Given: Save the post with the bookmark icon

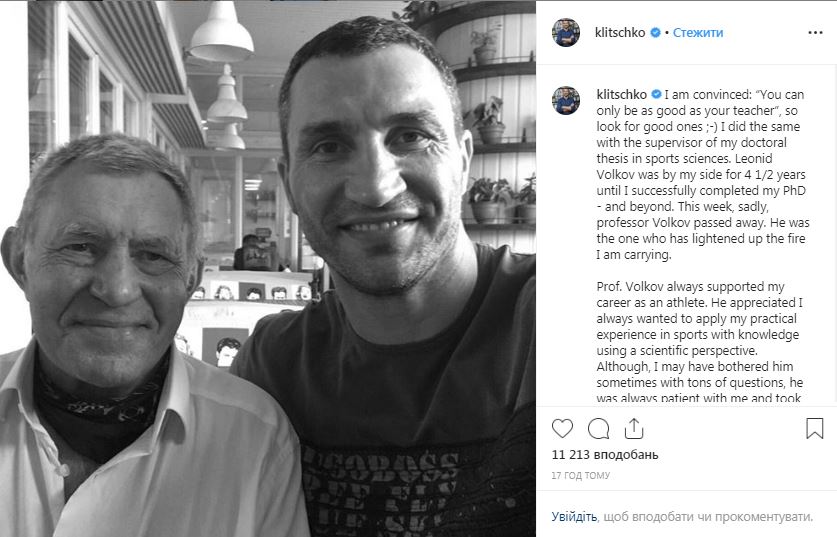Looking at the screenshot, I should (815, 428).
